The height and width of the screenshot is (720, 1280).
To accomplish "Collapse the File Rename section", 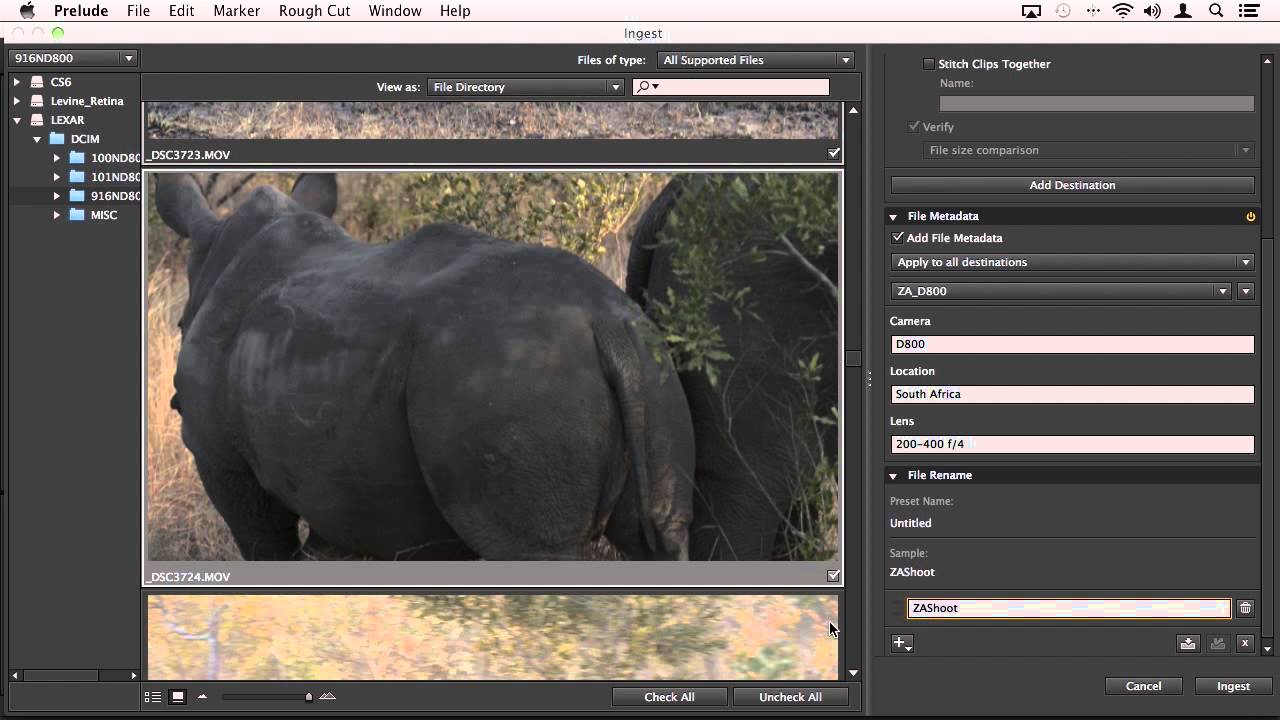I will [x=893, y=476].
